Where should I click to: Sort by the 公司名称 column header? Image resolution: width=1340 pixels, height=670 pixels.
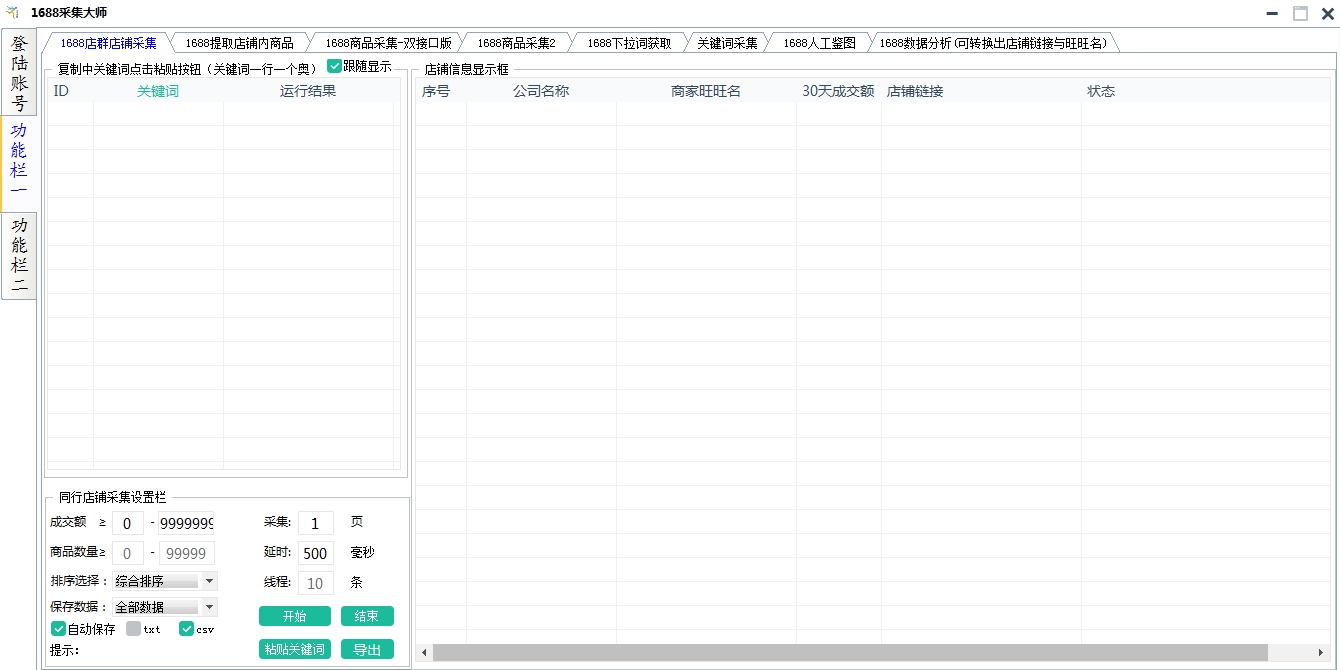coord(541,91)
